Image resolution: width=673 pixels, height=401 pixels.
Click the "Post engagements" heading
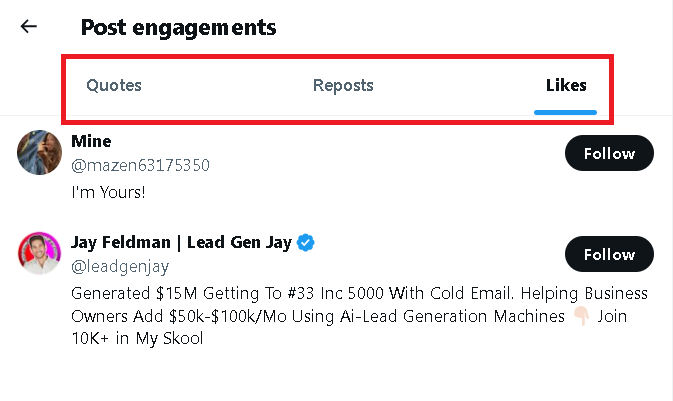click(178, 27)
